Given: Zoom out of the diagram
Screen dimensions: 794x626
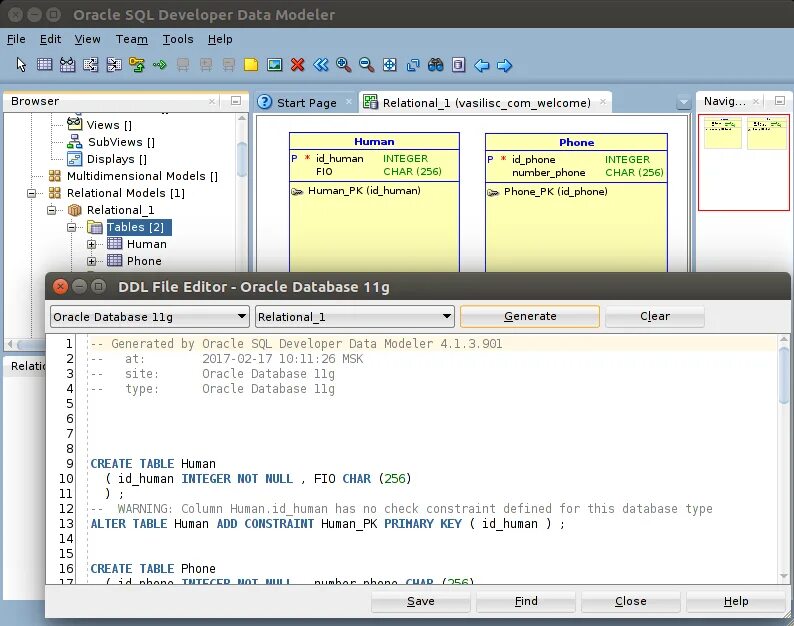Looking at the screenshot, I should click(366, 65).
